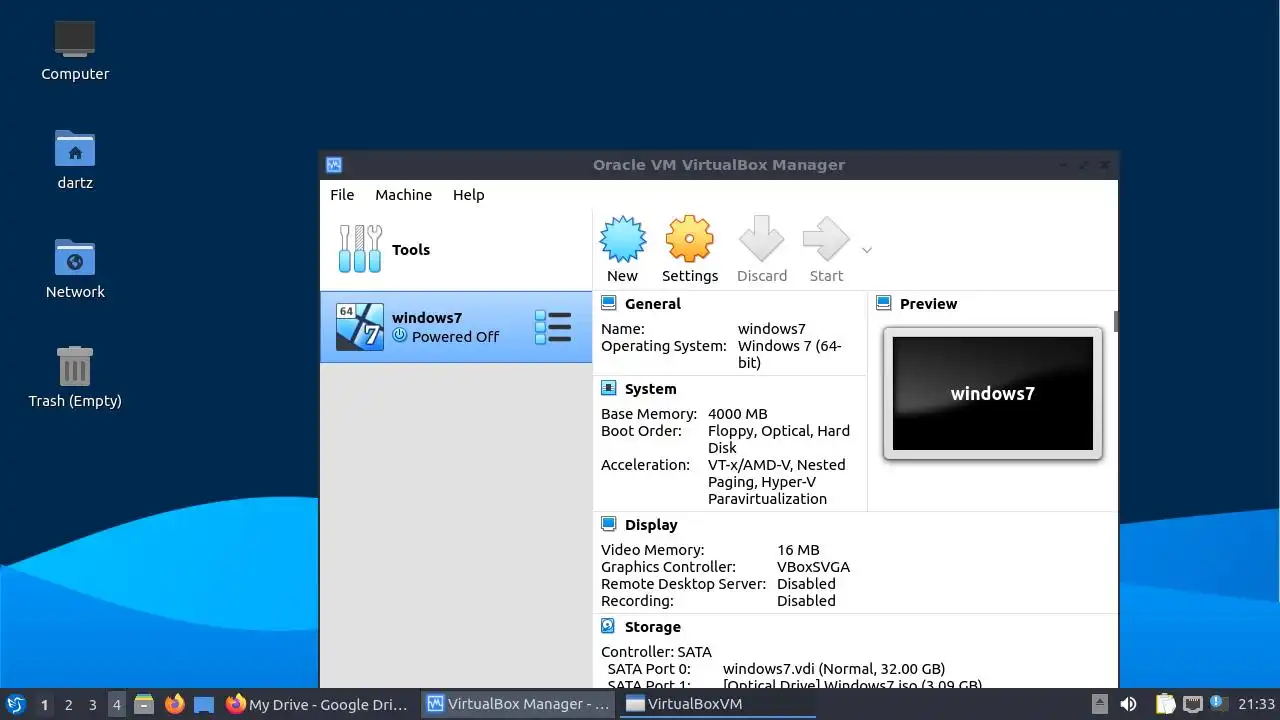Switch to VirtualBoxVM taskbar window

tap(717, 704)
